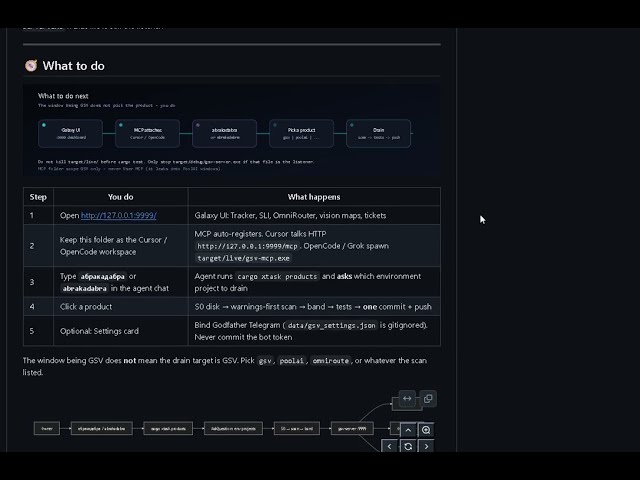This screenshot has width=640, height=480.
Task: Pan the diagram up with the chevron-up button
Action: [408, 430]
